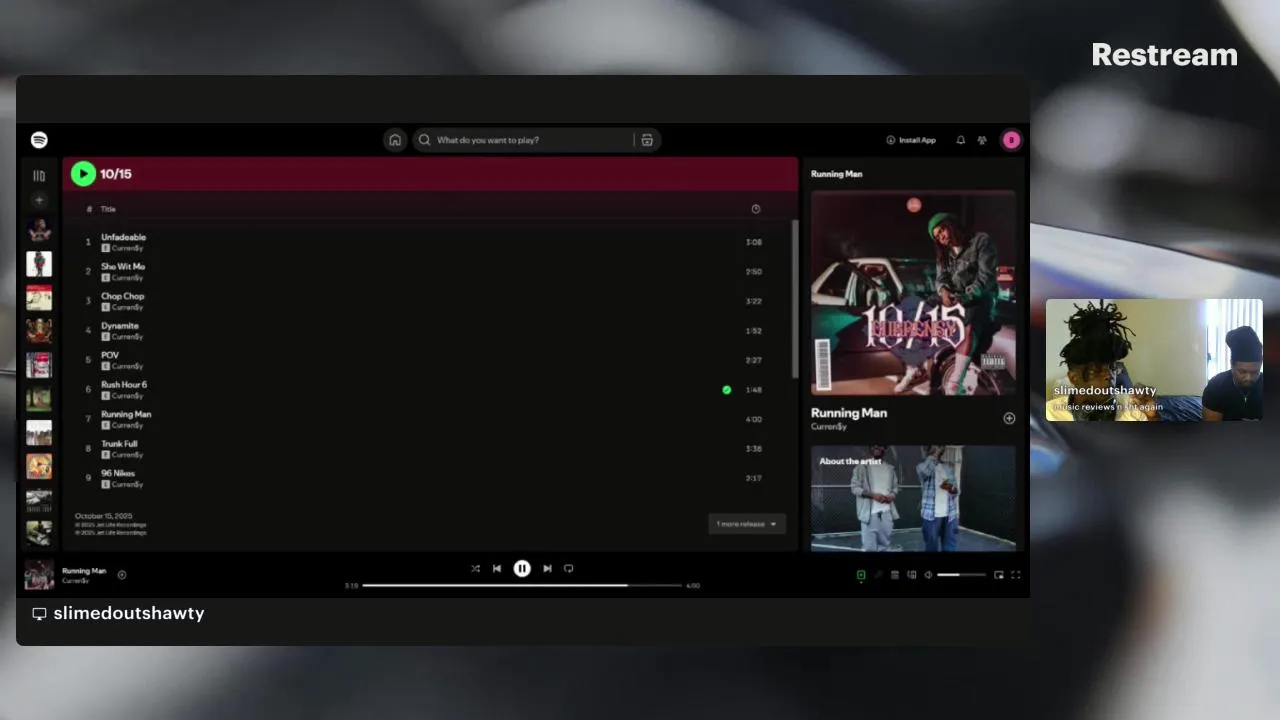Open Running Man title link in right panel
Viewport: 1280px width, 720px height.
tap(849, 413)
